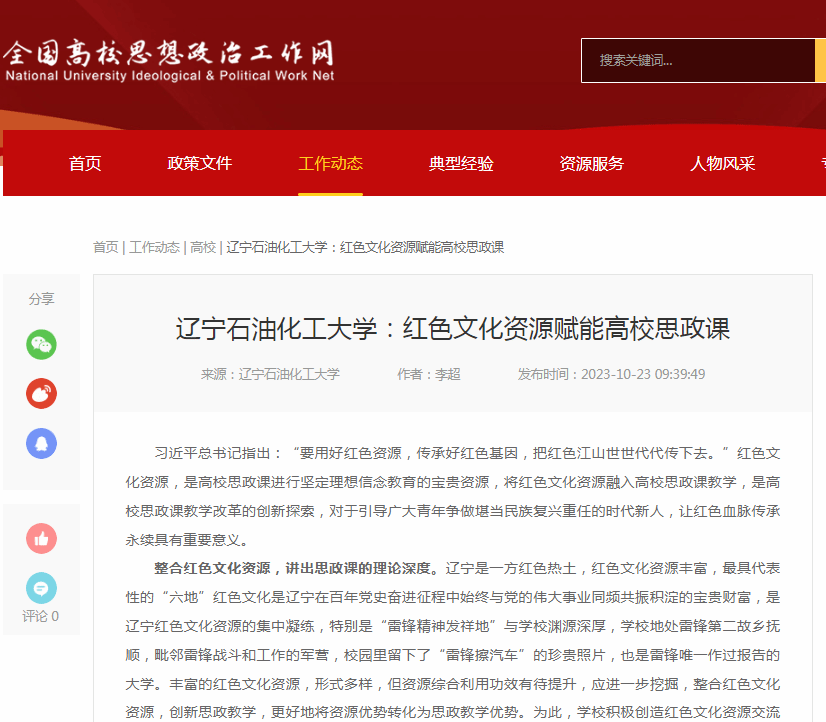Viewport: 826px width, 722px height.
Task: Share article via WeChat icon
Action: click(x=41, y=345)
